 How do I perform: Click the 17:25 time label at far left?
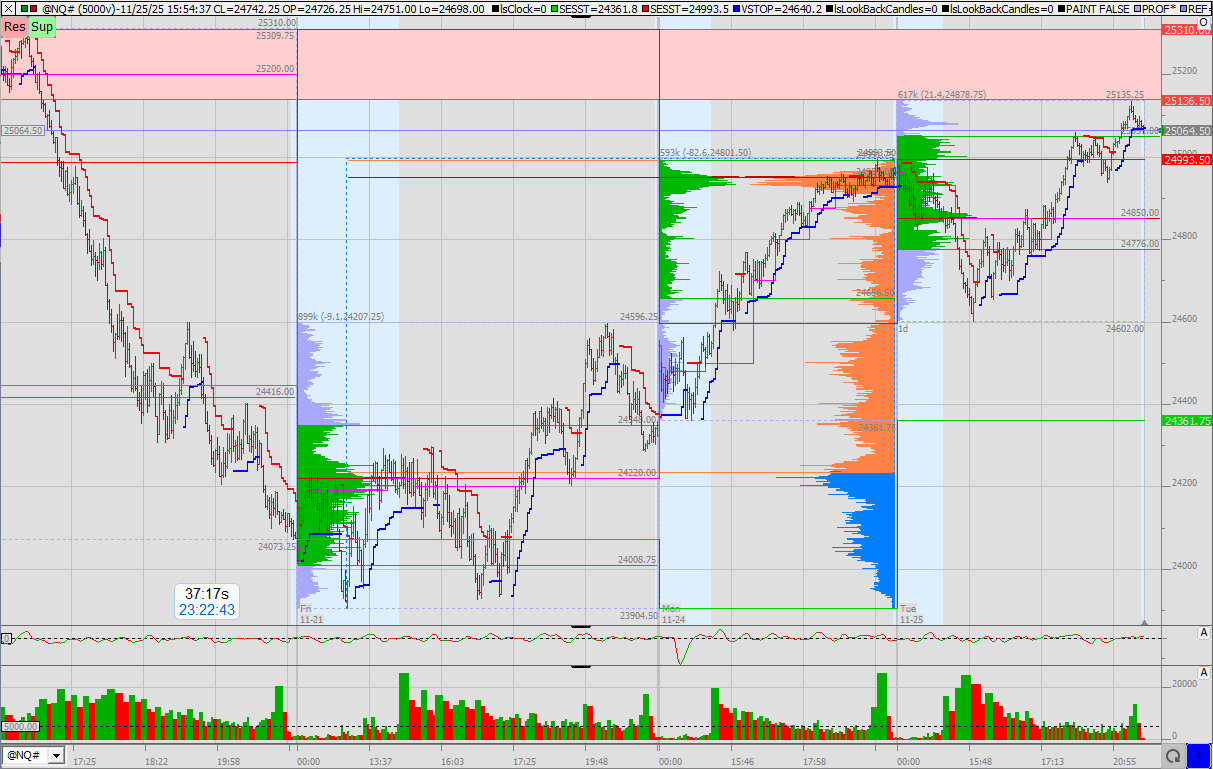point(84,761)
